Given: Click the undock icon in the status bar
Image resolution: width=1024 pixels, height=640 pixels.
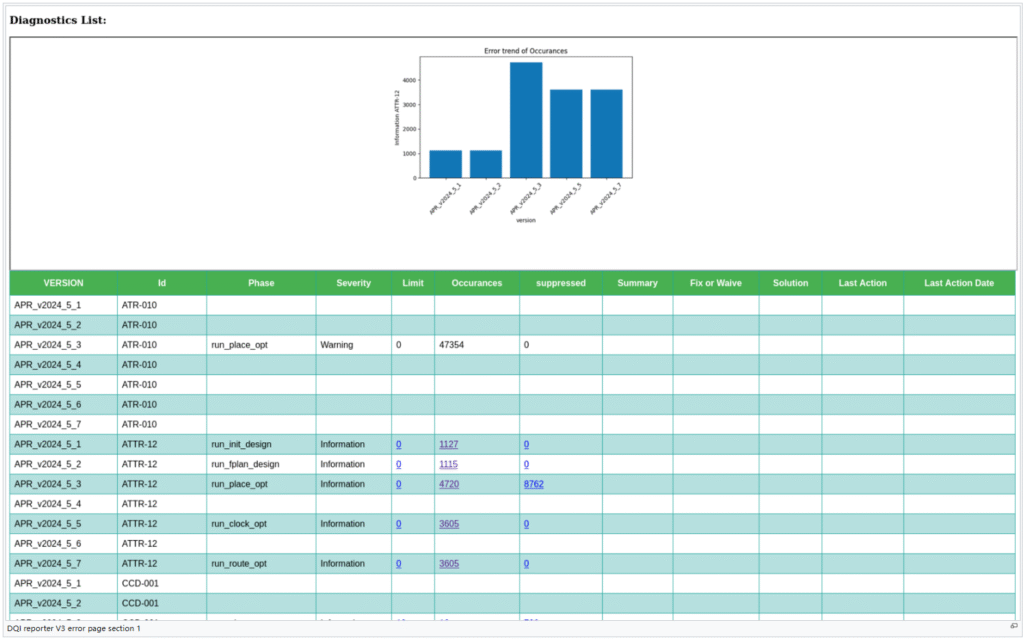Looking at the screenshot, I should (x=1014, y=626).
